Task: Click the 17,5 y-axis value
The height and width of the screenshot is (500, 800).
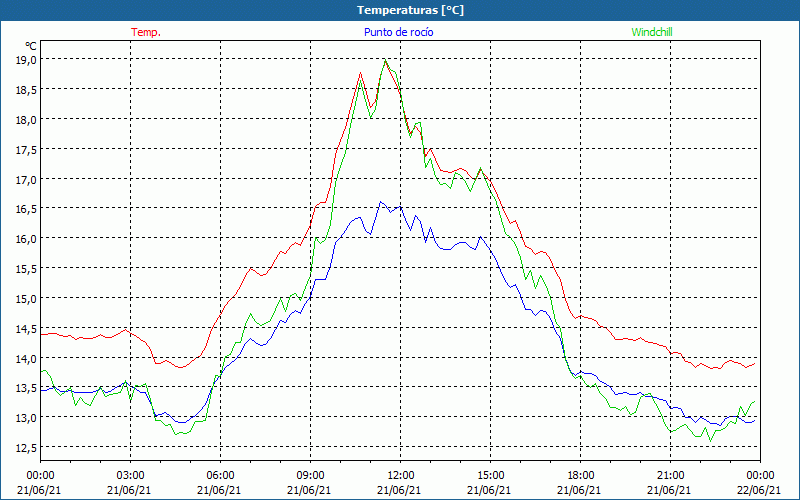Action: [x=28, y=149]
